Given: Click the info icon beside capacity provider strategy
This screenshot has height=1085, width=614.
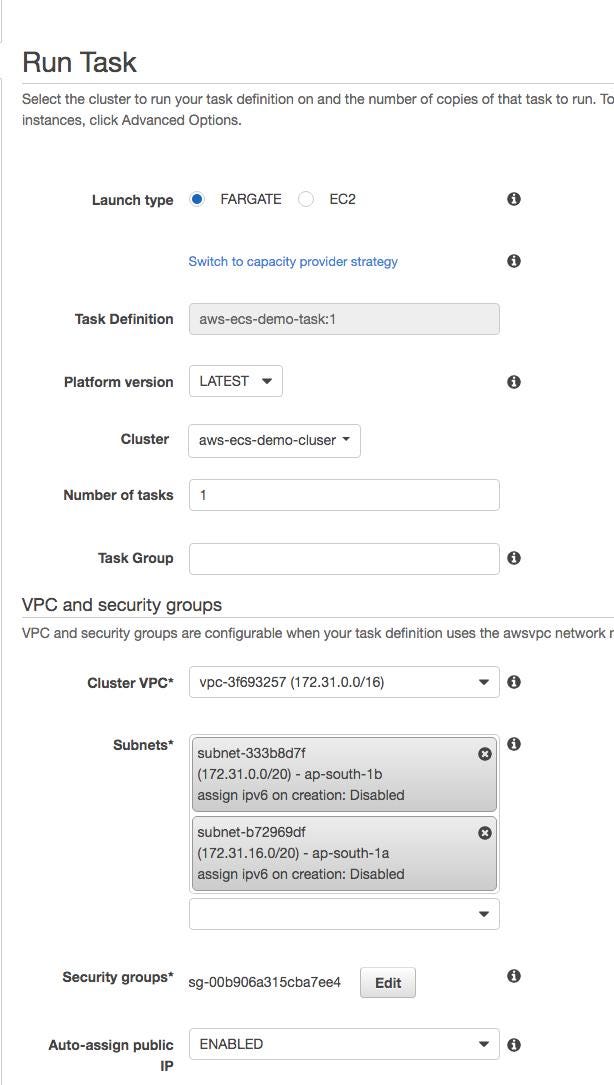Looking at the screenshot, I should click(x=513, y=260).
